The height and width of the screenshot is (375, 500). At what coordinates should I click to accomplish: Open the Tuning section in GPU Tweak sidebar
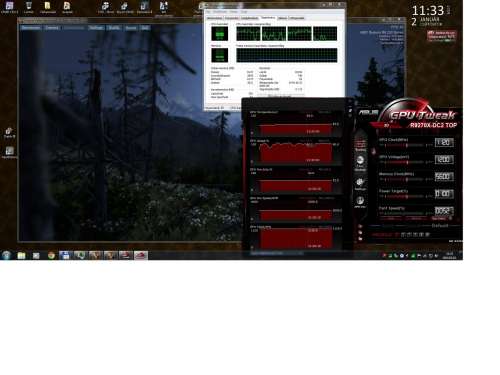coord(360,146)
